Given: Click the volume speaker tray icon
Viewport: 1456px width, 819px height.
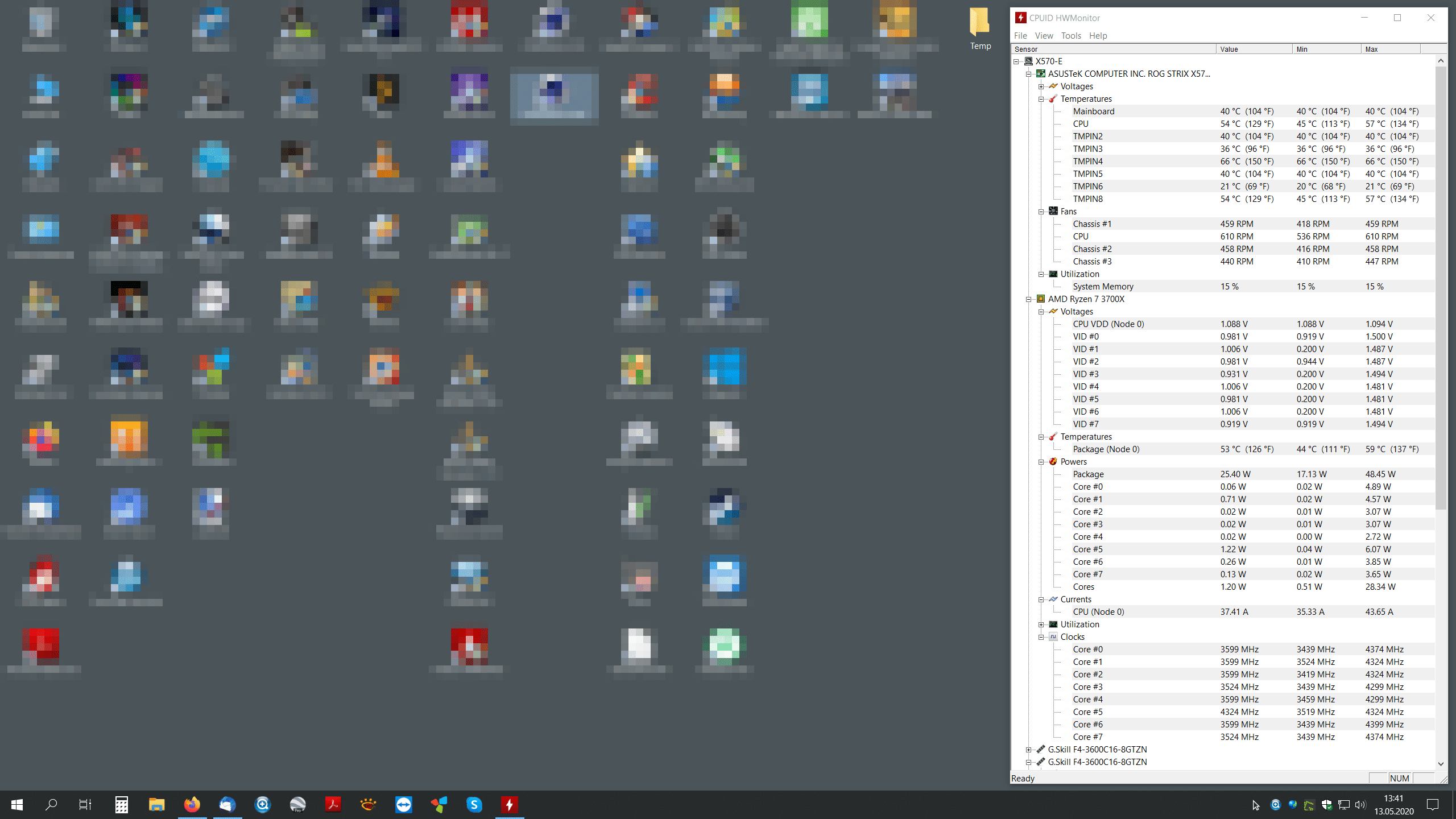Looking at the screenshot, I should coord(1360,805).
